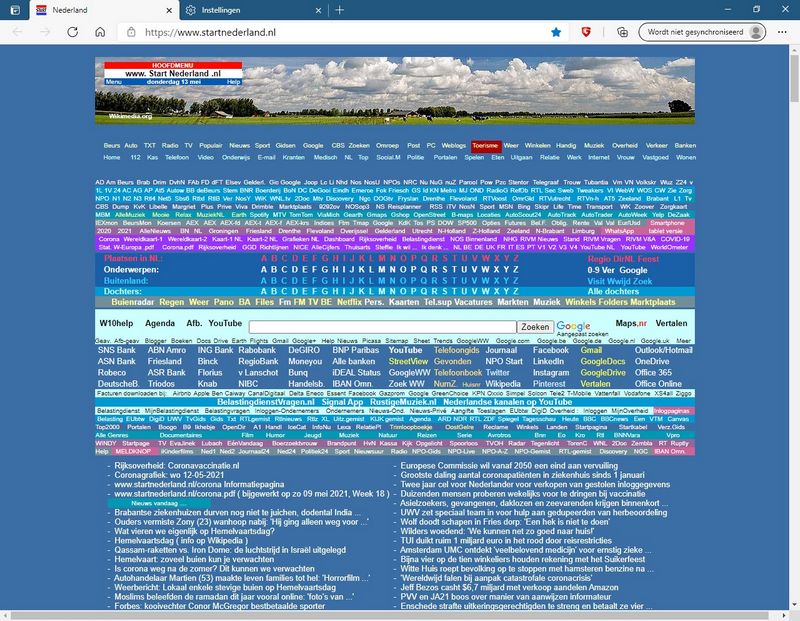This screenshot has height=621, width=800.
Task: Open the Nieuws category link
Action: [x=239, y=145]
